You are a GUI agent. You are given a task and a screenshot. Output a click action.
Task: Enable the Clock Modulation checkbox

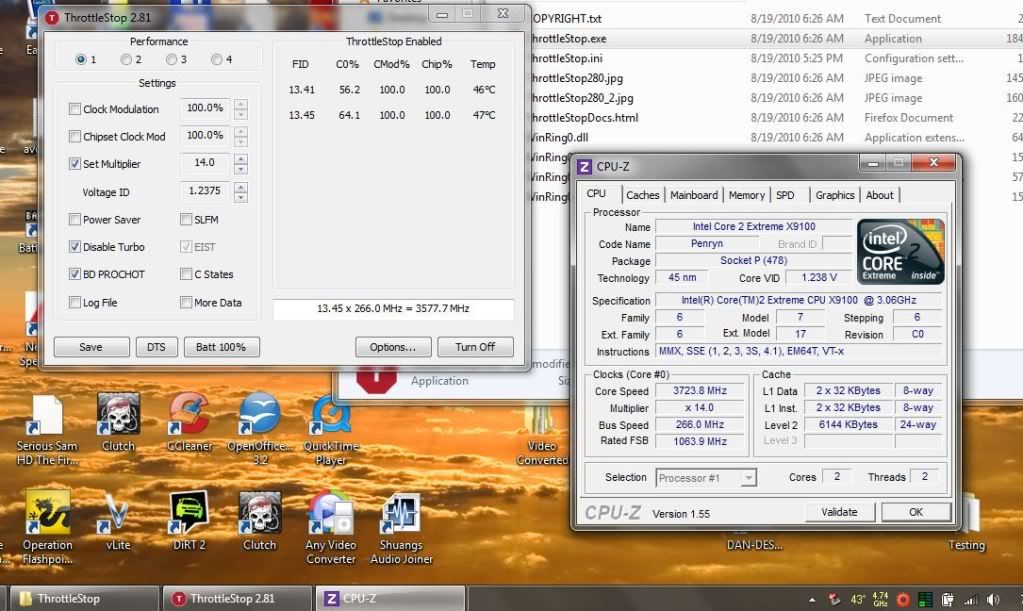point(74,109)
